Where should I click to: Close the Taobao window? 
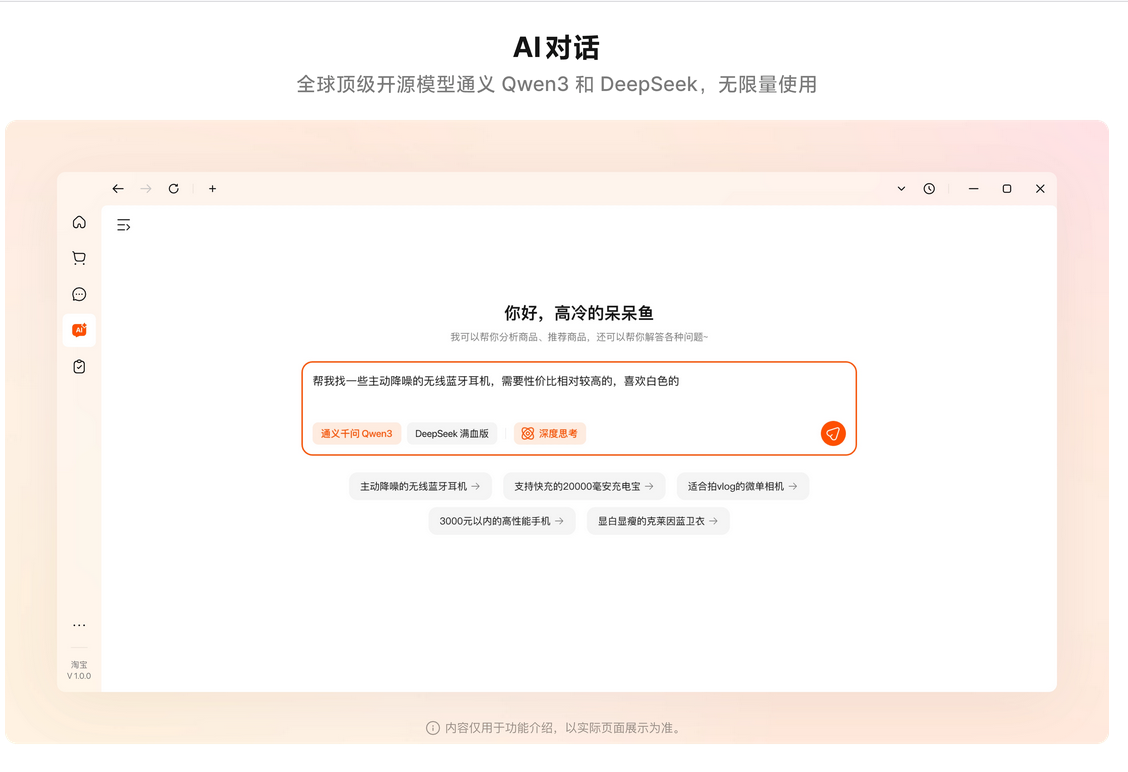coord(1040,189)
